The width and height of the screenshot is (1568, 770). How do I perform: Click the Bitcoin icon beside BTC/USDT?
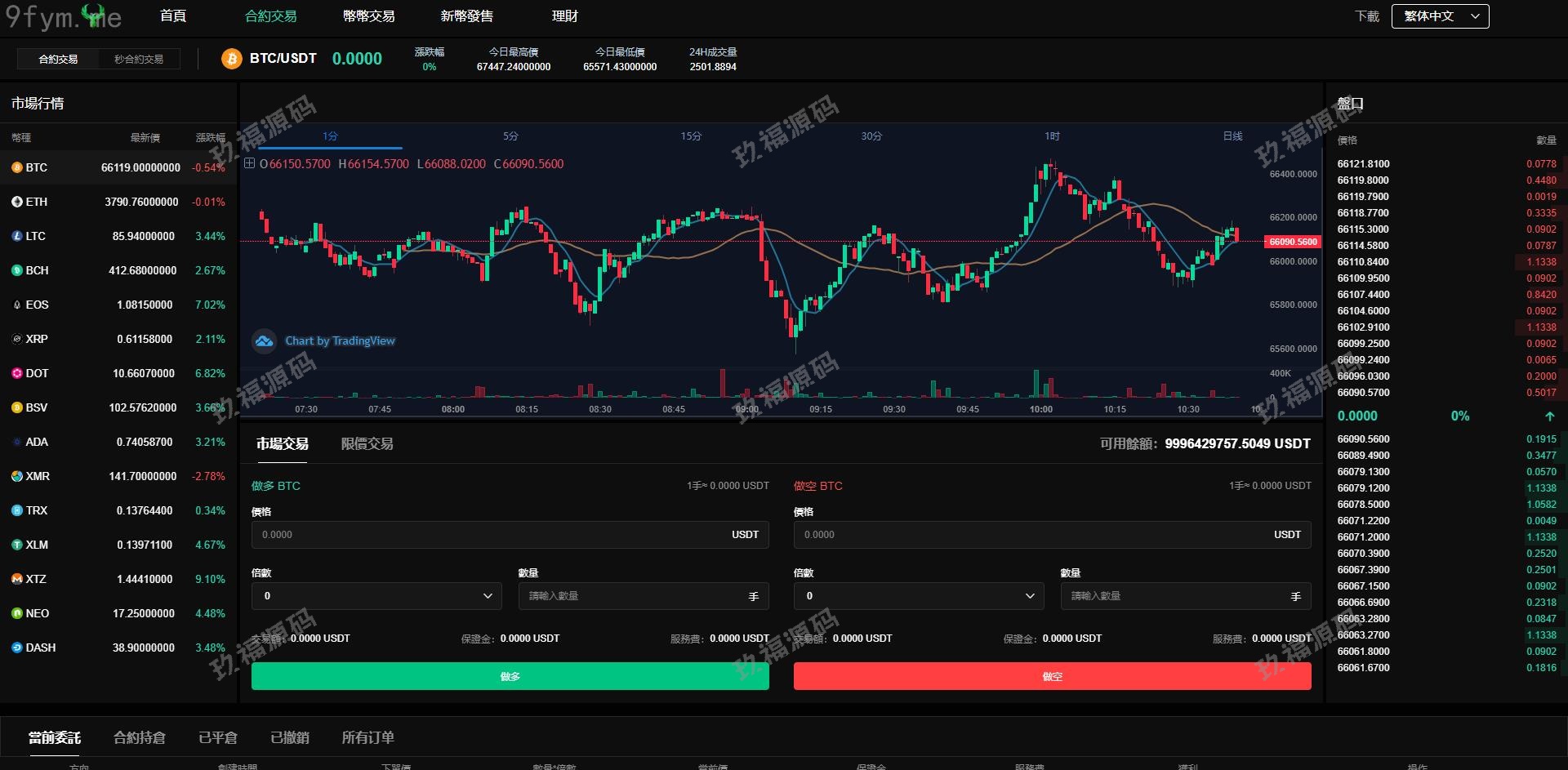(232, 59)
